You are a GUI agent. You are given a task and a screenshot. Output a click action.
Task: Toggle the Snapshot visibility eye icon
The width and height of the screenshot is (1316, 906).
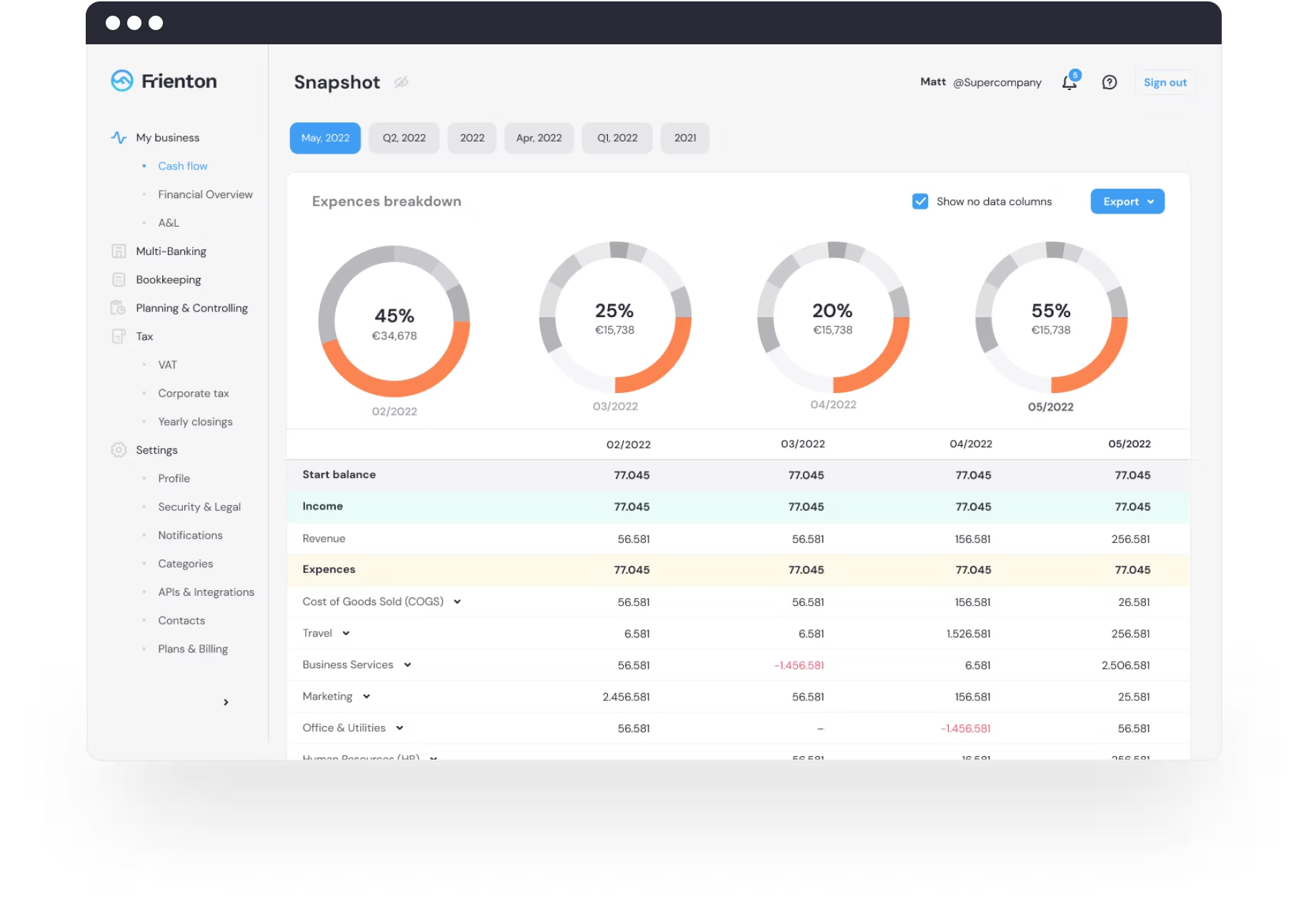401,82
